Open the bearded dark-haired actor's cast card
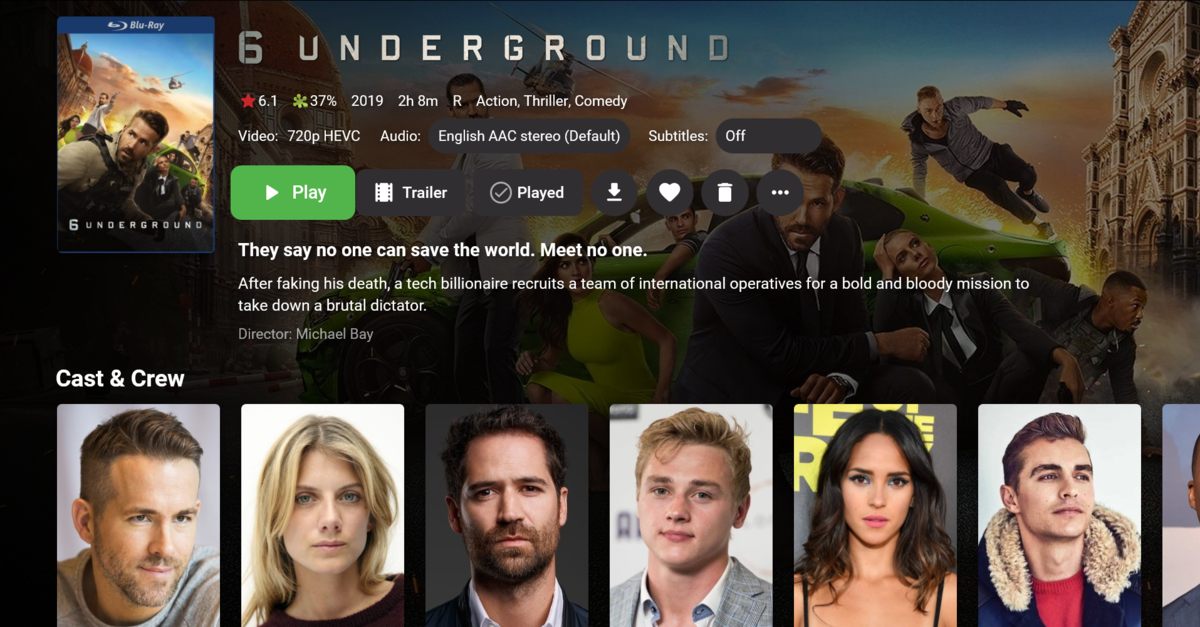Image resolution: width=1200 pixels, height=627 pixels. (x=507, y=515)
